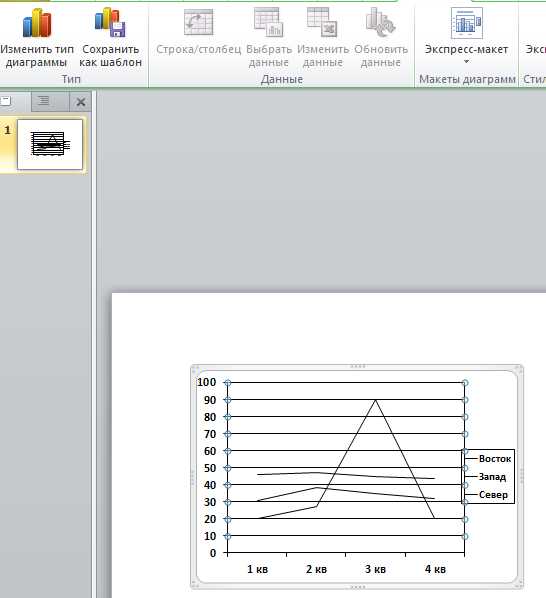Click the chart's bottom center sizing handle
546x598 pixels.
pos(358,587)
